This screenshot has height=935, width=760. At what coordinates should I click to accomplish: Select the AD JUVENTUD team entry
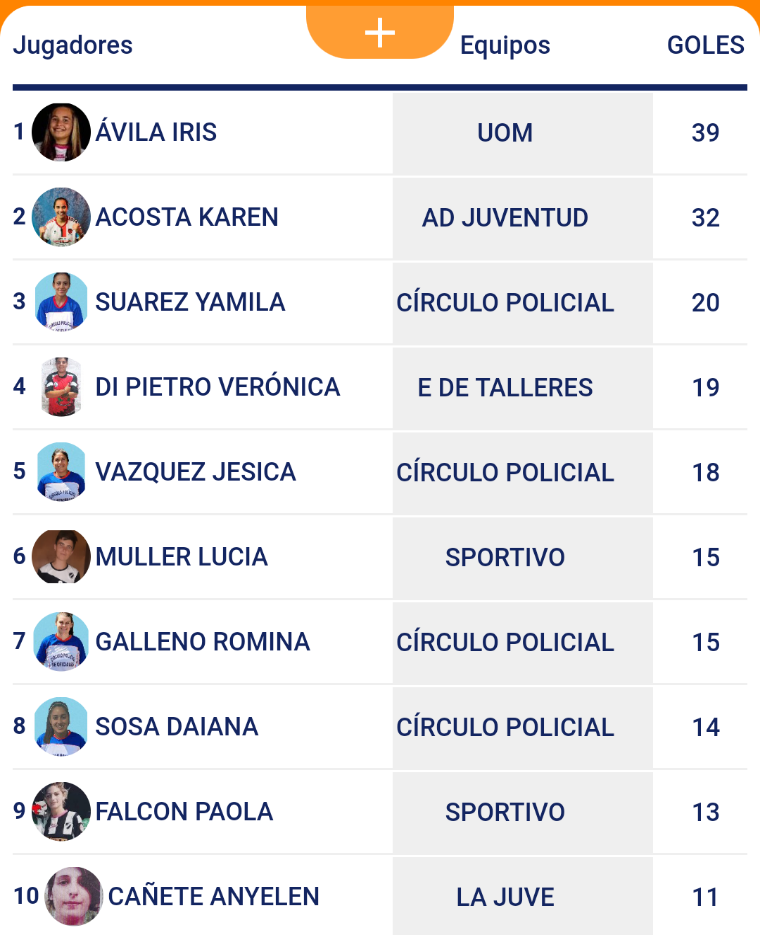pos(505,218)
